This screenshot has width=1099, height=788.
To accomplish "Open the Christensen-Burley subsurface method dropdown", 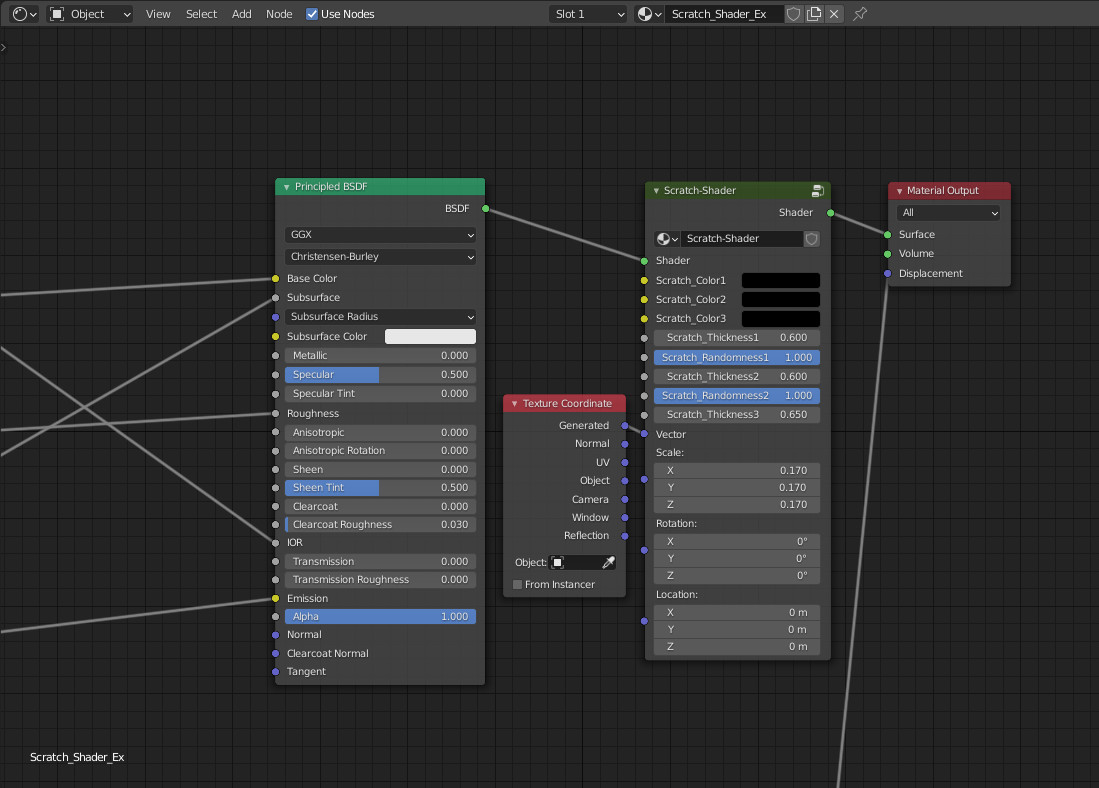I will 380,257.
